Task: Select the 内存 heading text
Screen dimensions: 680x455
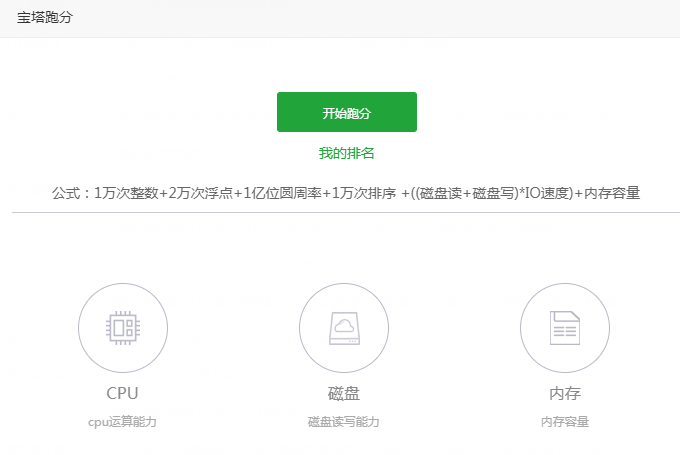Action: 565,393
